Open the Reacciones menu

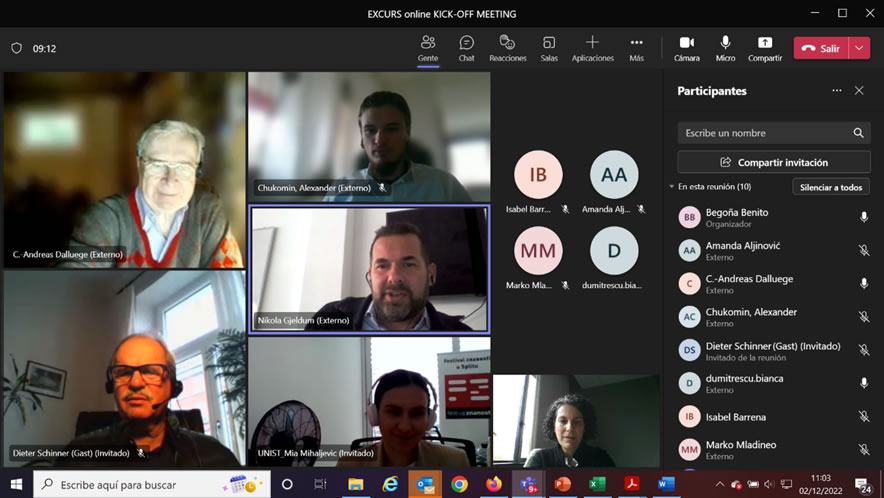tap(507, 49)
